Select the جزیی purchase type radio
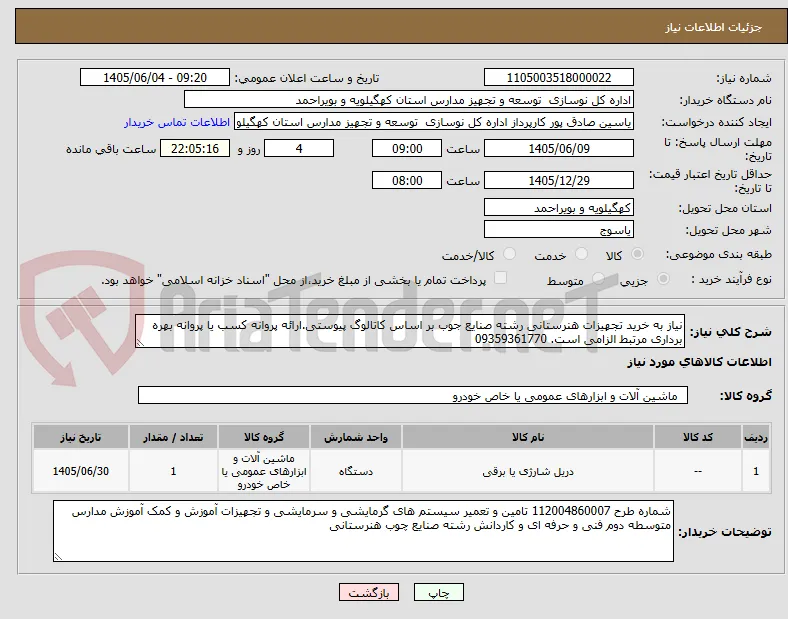Viewport: 788px width, 619px height. [663, 279]
